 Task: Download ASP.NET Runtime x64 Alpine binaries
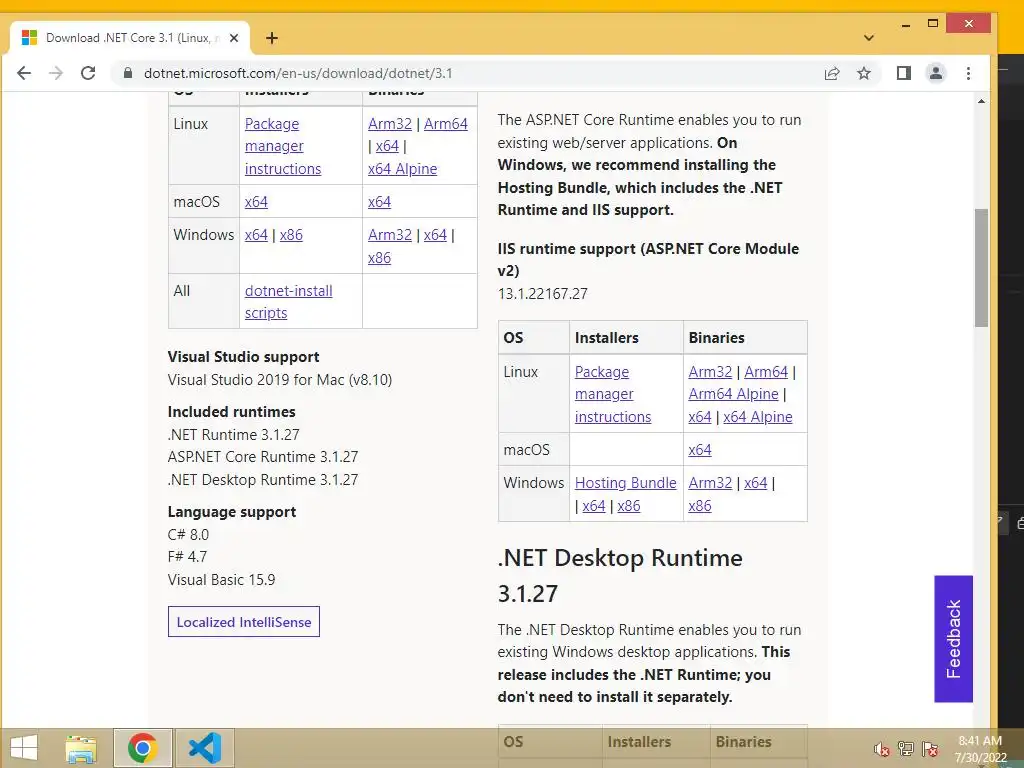(758, 417)
